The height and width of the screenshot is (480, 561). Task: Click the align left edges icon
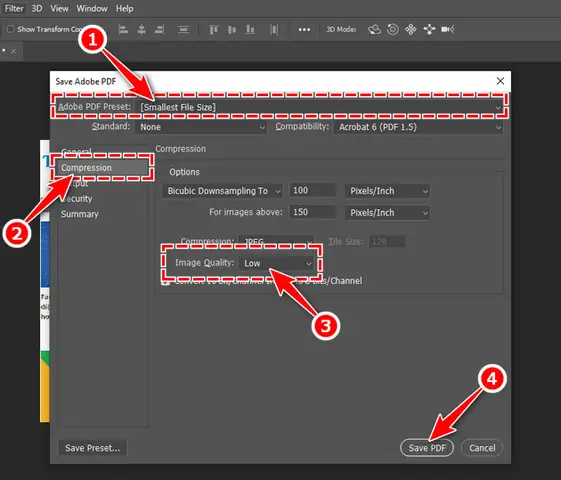pos(123,29)
